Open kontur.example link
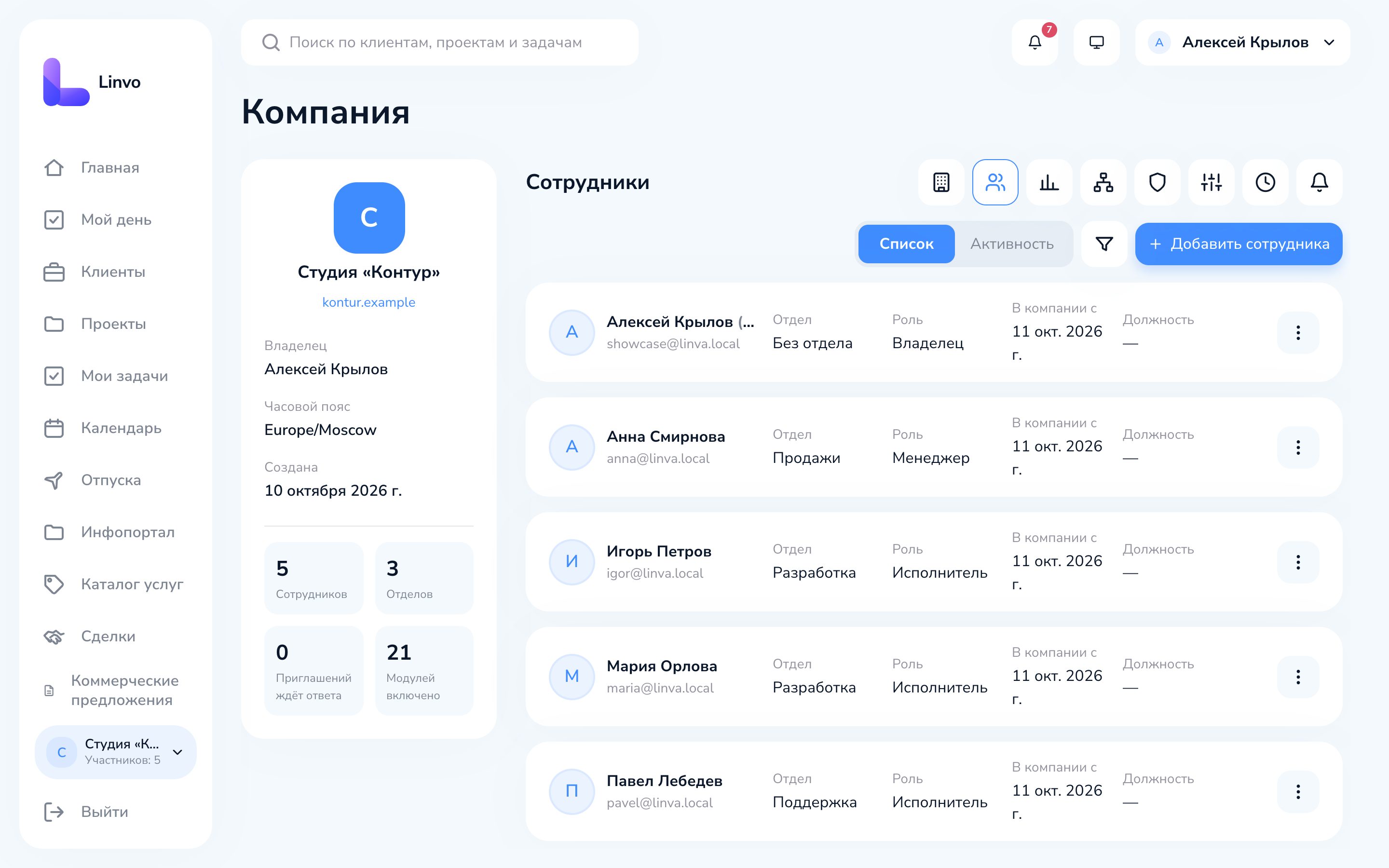Image resolution: width=1389 pixels, height=868 pixels. (x=368, y=302)
